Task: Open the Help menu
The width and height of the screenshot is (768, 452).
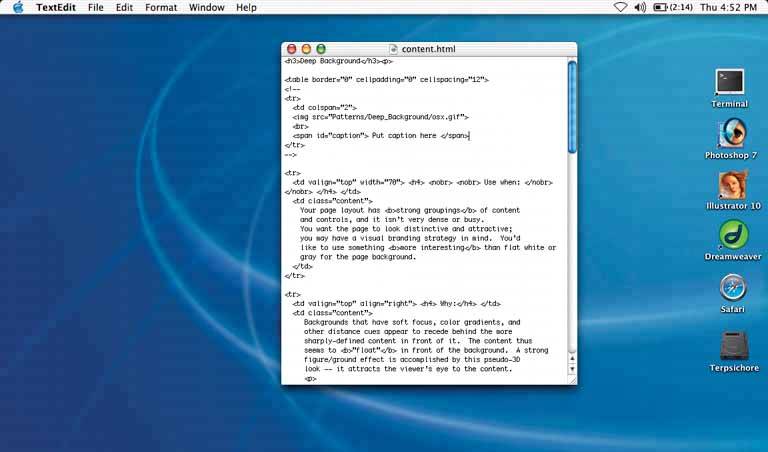Action: pyautogui.click(x=246, y=7)
